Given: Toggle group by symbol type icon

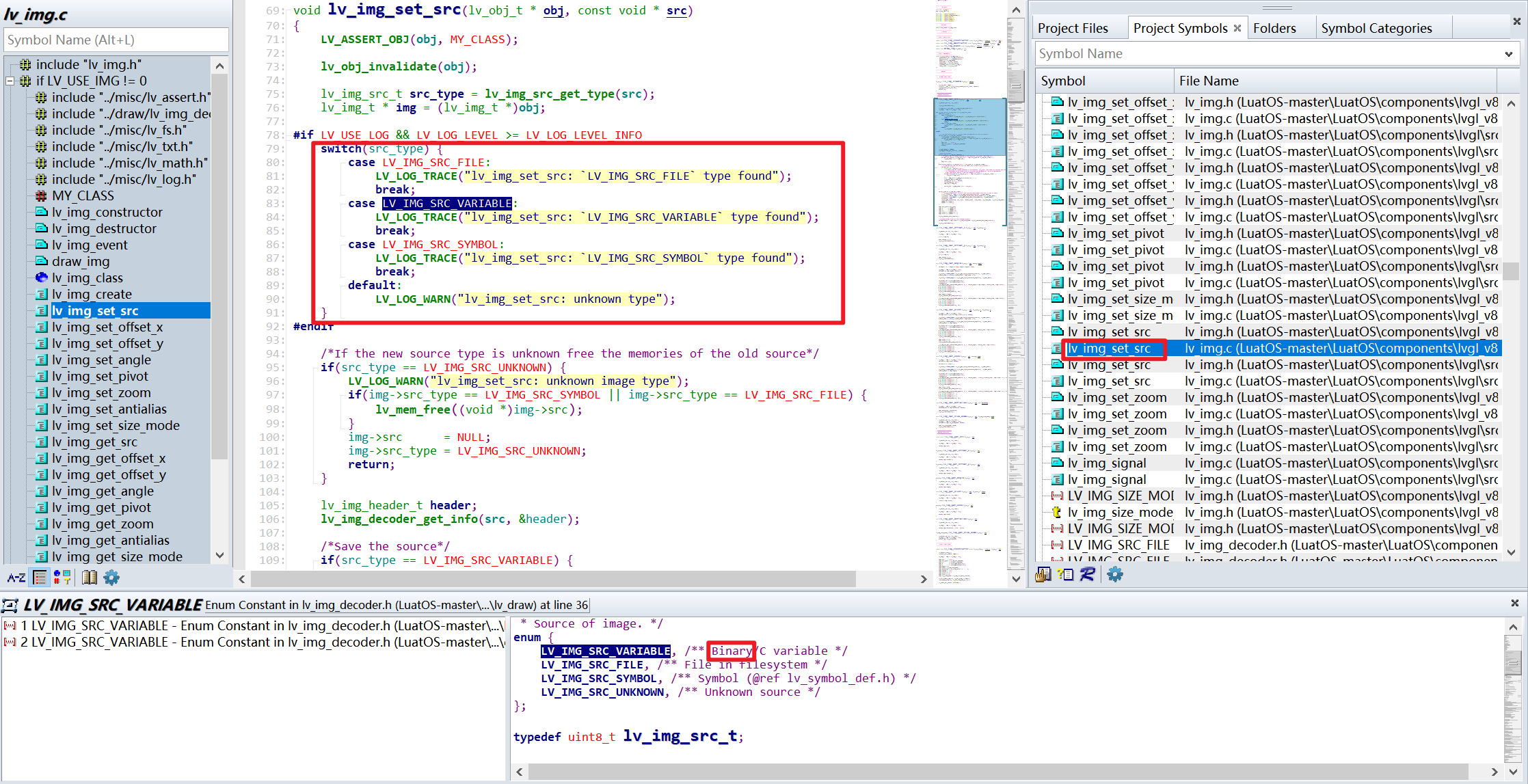Looking at the screenshot, I should coord(62,578).
